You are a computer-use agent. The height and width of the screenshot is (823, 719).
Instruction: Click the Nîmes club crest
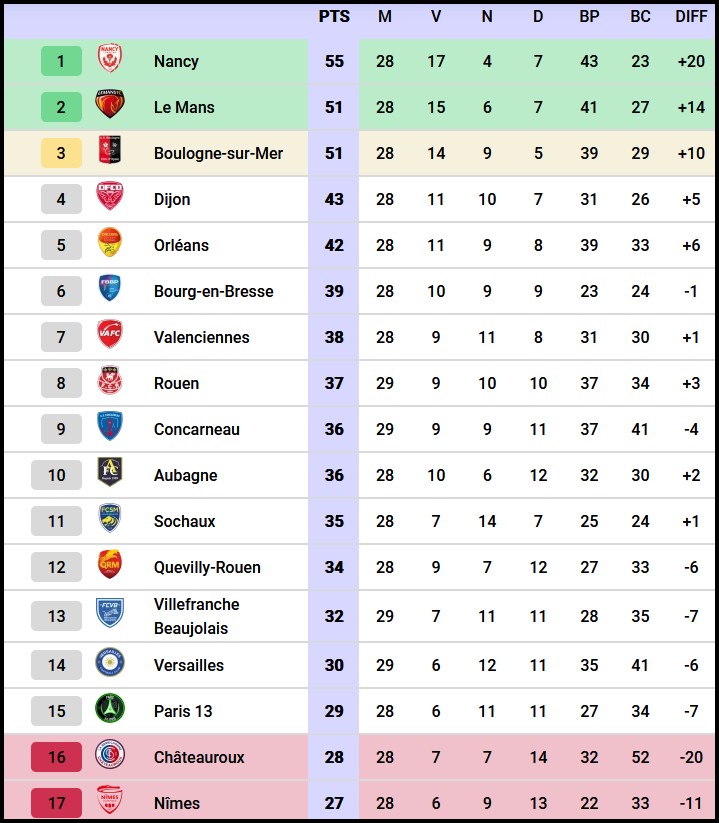coord(109,803)
